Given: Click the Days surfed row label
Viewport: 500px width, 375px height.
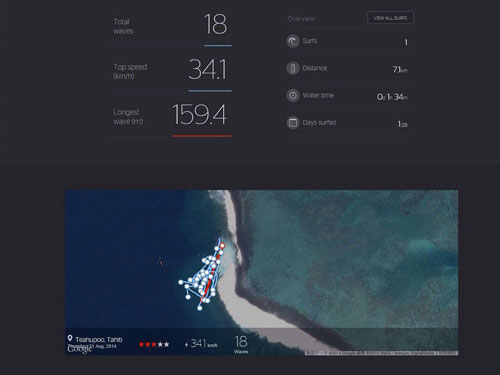Looking at the screenshot, I should (x=319, y=123).
